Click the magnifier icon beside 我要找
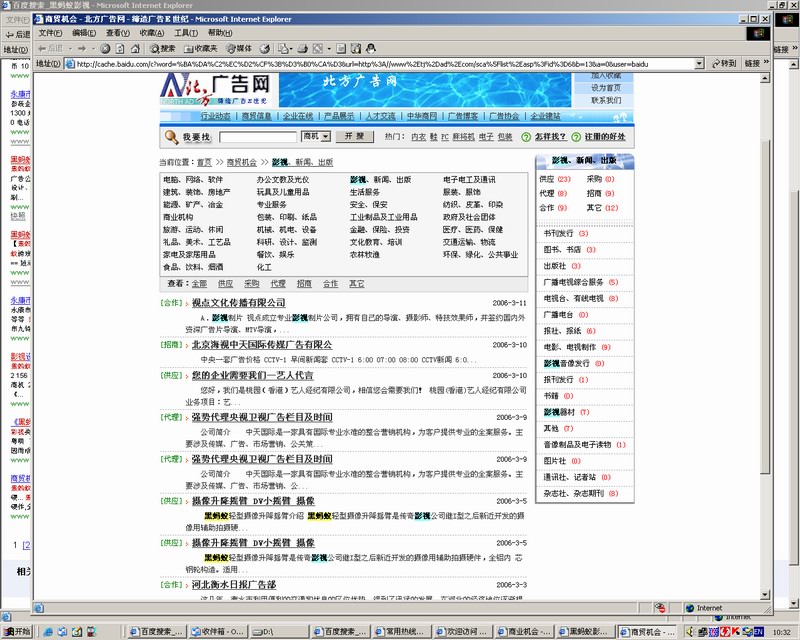800x640 pixels. [171, 137]
